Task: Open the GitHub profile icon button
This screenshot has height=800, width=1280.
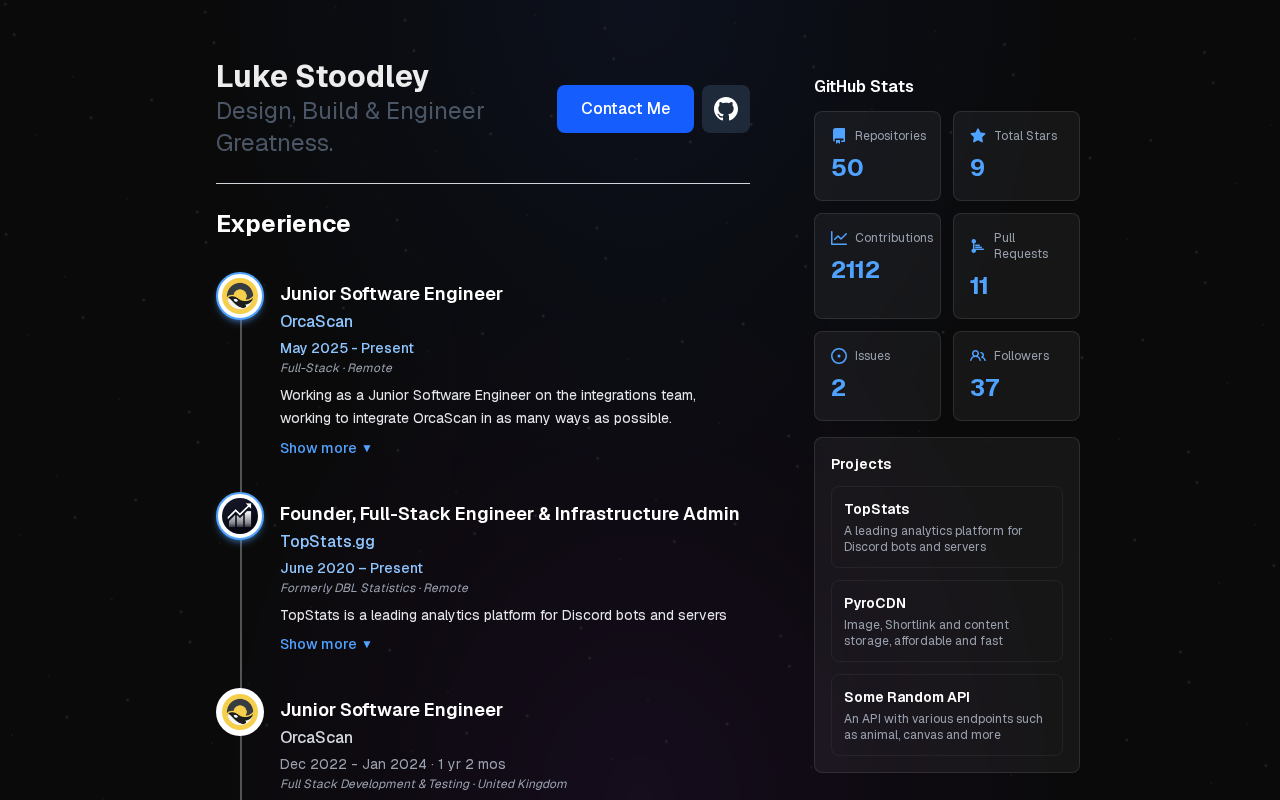Action: tap(726, 109)
